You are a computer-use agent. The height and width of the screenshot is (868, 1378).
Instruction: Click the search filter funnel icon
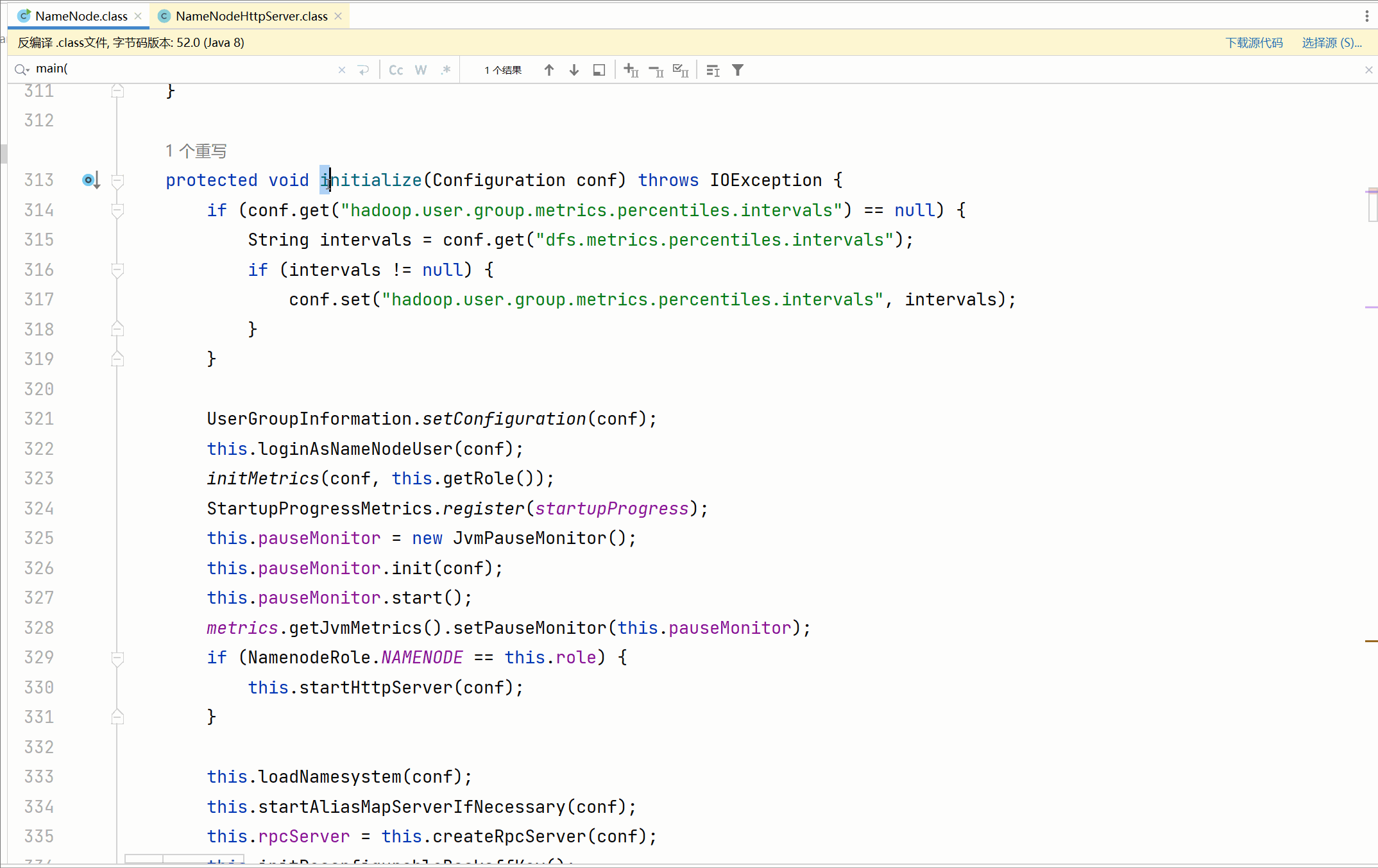pyautogui.click(x=738, y=70)
